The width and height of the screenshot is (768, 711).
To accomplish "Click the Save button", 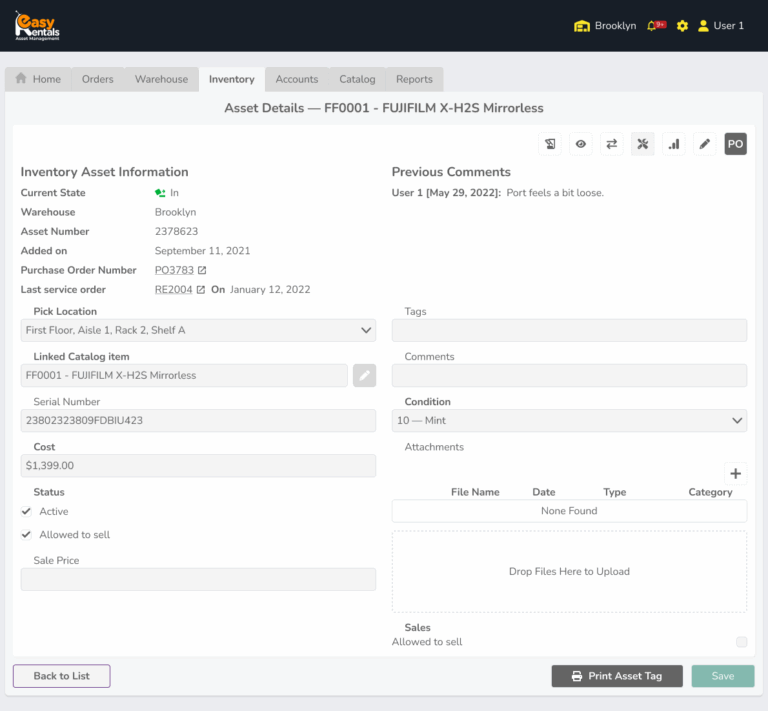I will pyautogui.click(x=723, y=676).
